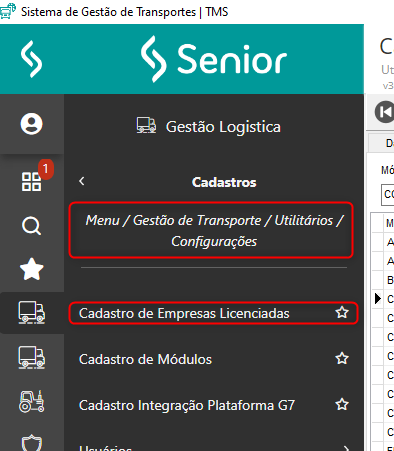Click the breadcrumb path Menu / Gestão de Transporte

tap(173, 220)
